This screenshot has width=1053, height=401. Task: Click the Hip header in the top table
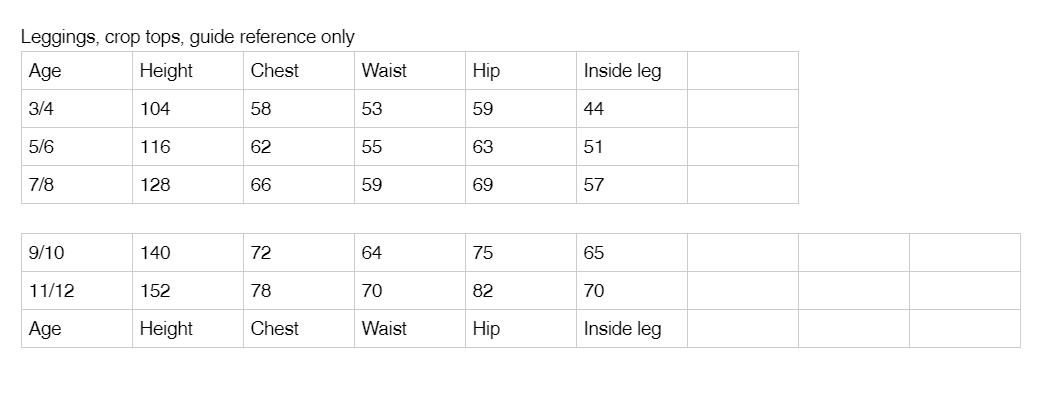pos(520,71)
